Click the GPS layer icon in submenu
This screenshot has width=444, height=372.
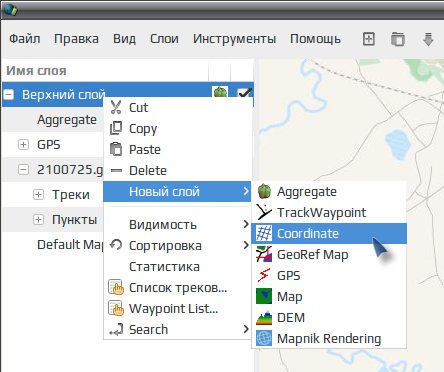point(264,275)
